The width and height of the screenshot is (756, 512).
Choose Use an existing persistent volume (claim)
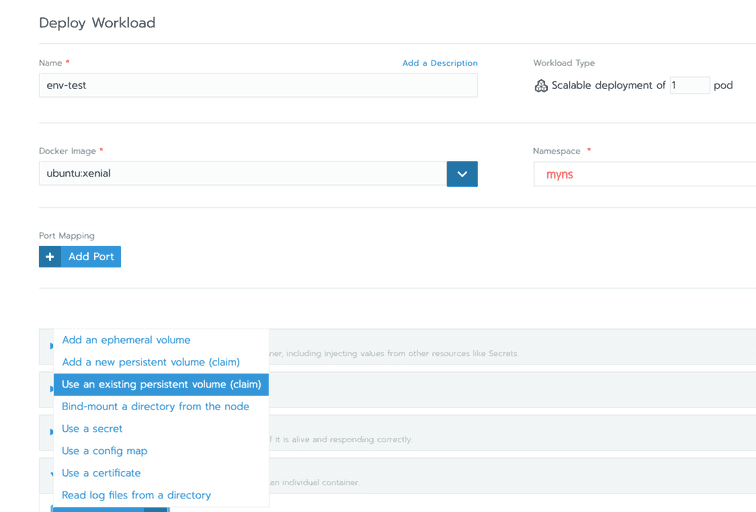[x=161, y=384]
